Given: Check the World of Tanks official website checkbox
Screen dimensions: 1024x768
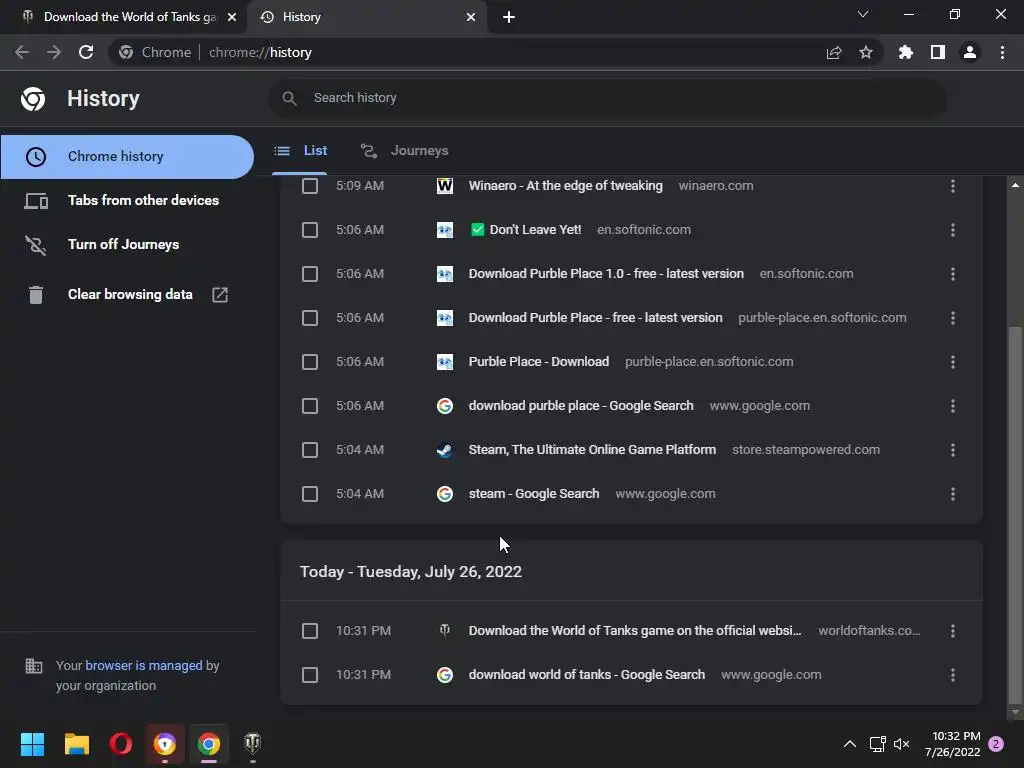Looking at the screenshot, I should [310, 631].
